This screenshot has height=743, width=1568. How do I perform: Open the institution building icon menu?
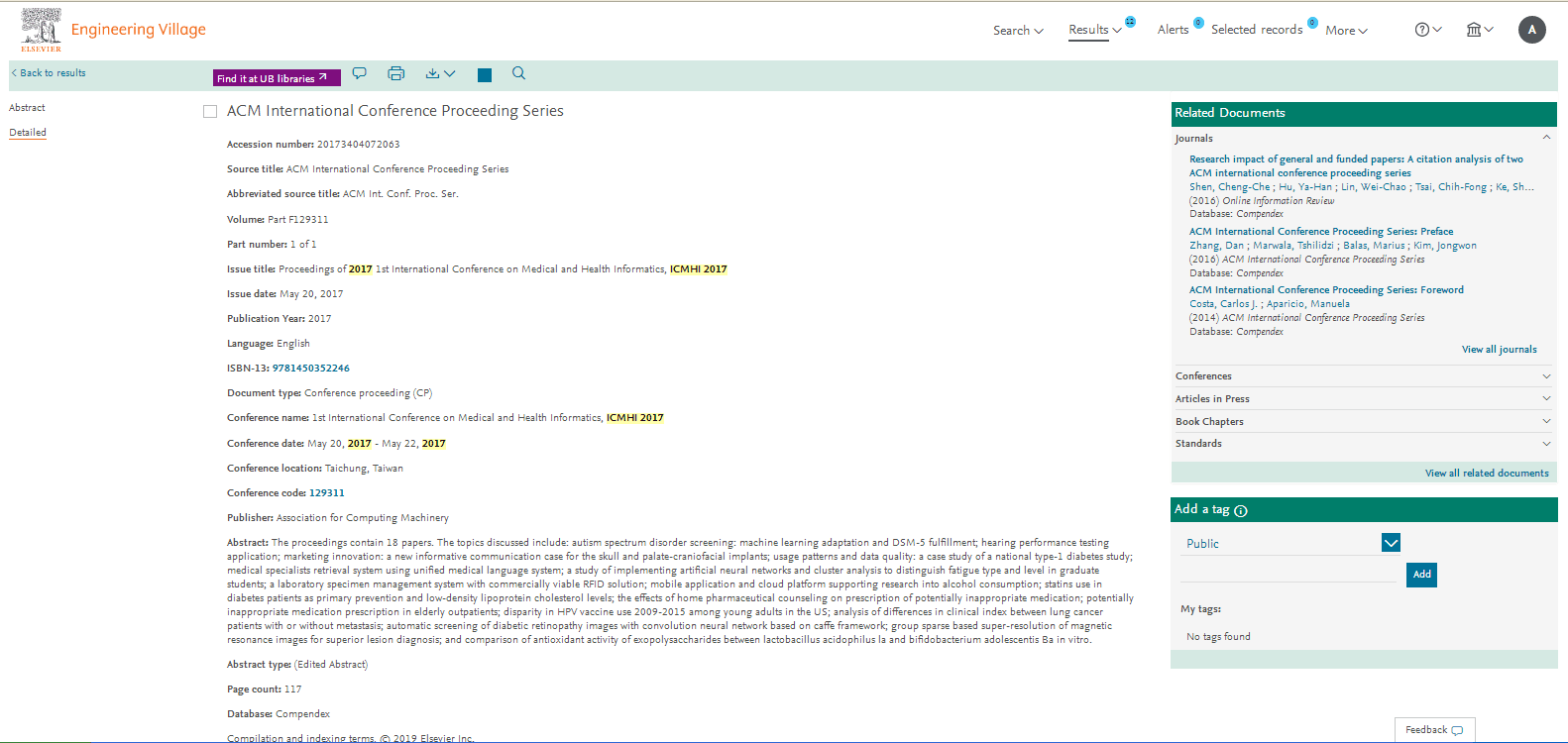pyautogui.click(x=1480, y=30)
